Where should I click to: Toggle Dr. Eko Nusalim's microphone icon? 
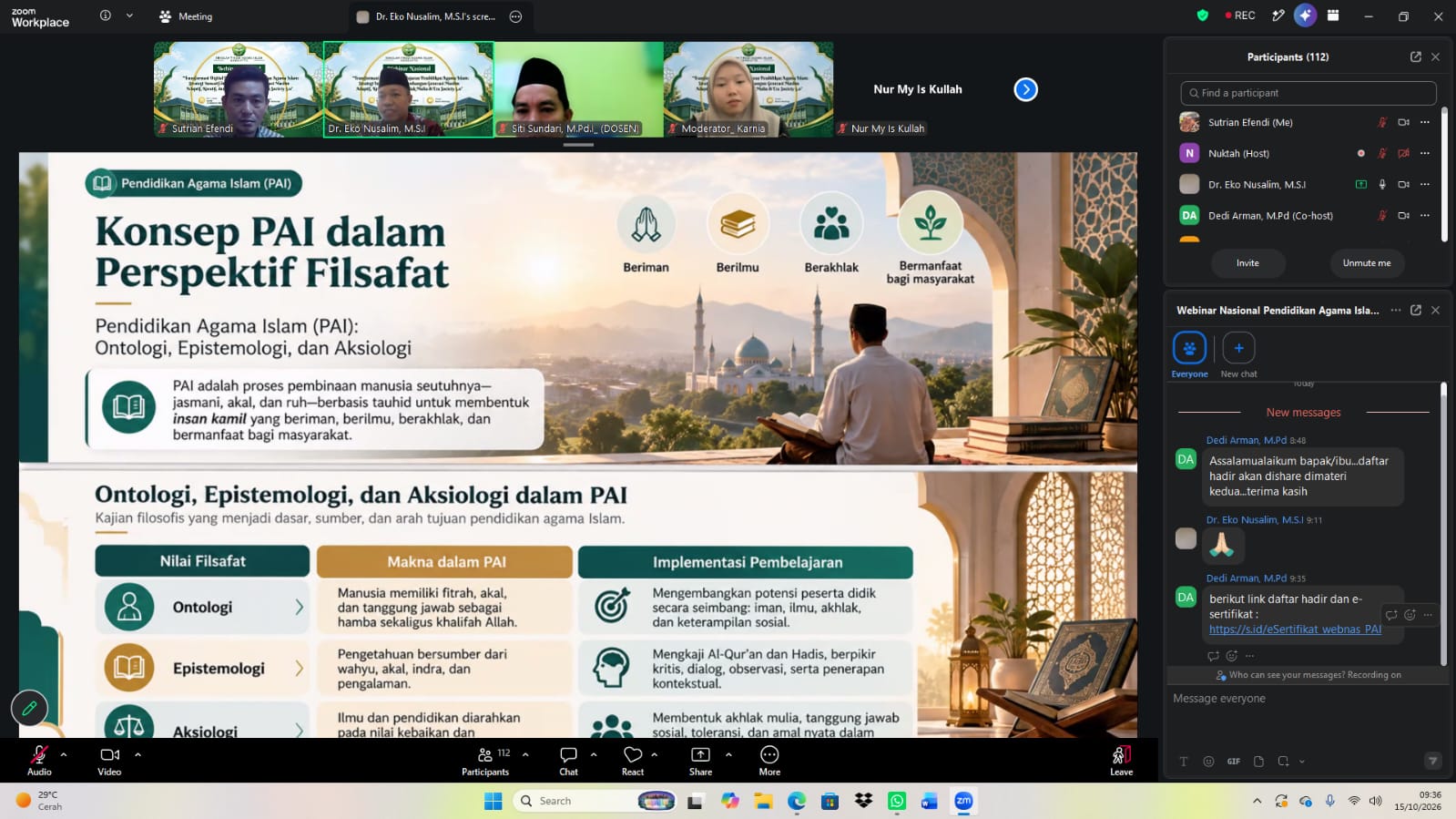coord(1382,184)
